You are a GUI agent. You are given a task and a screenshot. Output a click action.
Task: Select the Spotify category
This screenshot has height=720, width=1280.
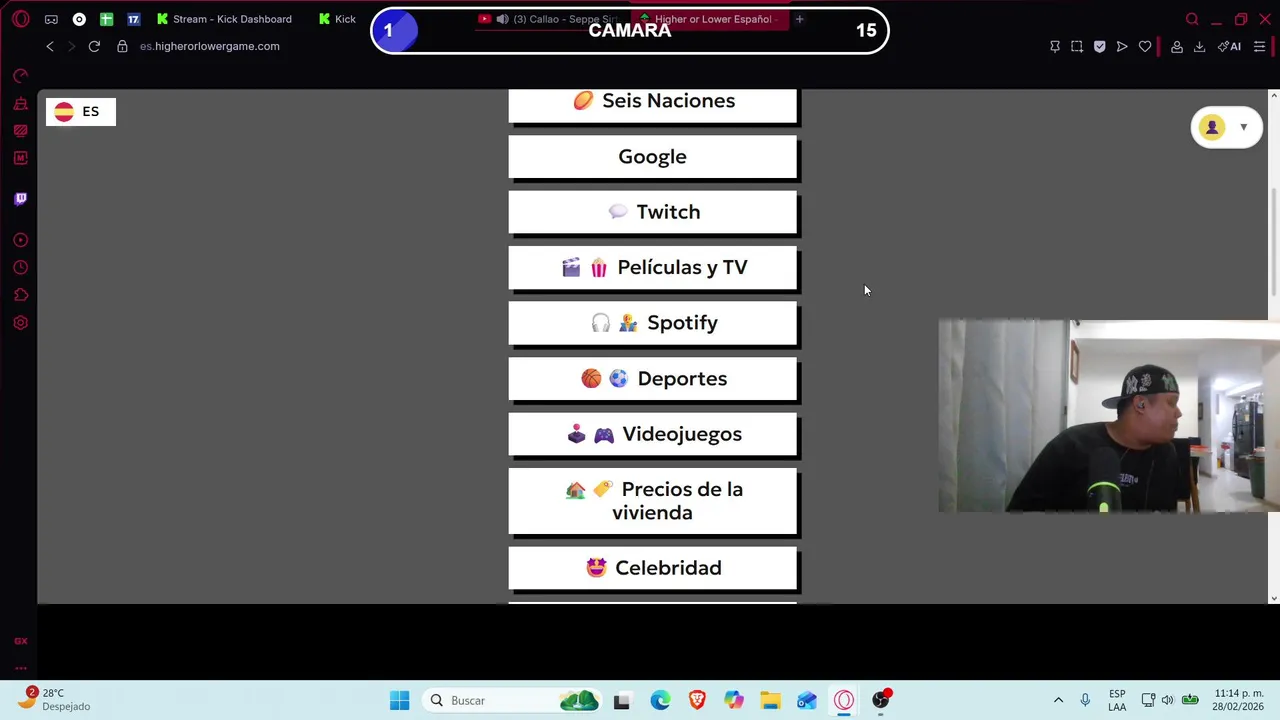point(653,323)
